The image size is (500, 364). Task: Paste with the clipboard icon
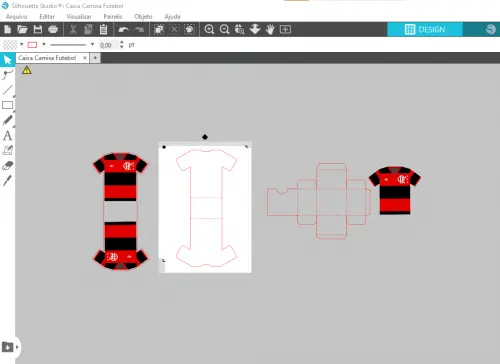click(x=103, y=30)
